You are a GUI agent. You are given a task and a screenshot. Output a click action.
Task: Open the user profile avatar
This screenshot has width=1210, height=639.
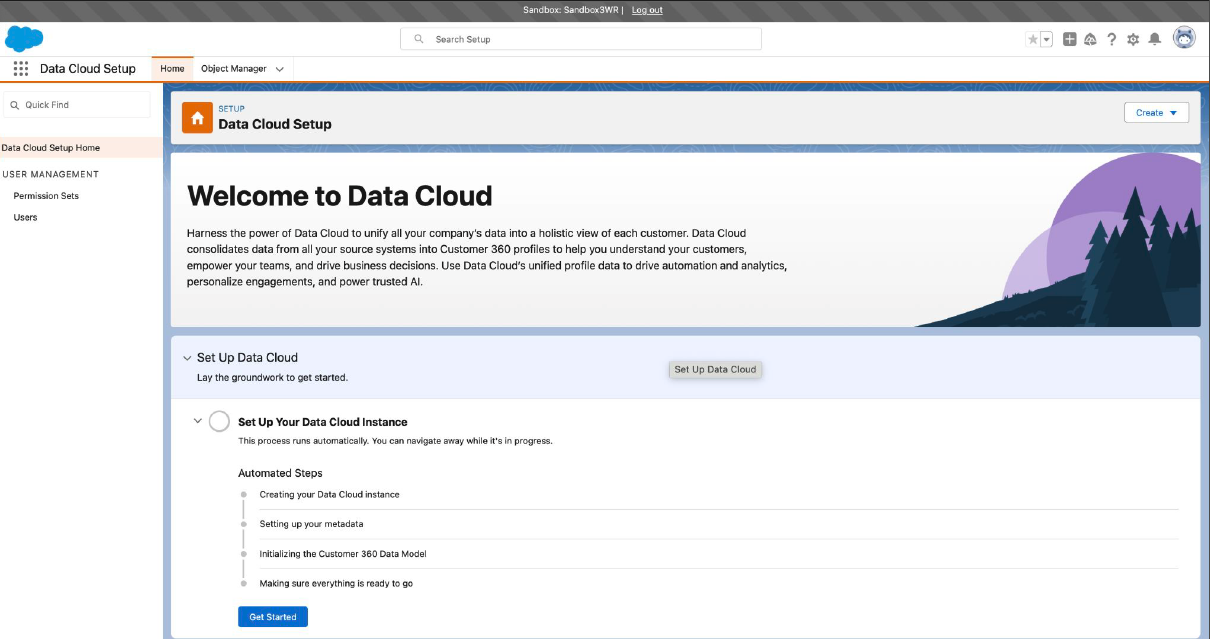pyautogui.click(x=1182, y=39)
